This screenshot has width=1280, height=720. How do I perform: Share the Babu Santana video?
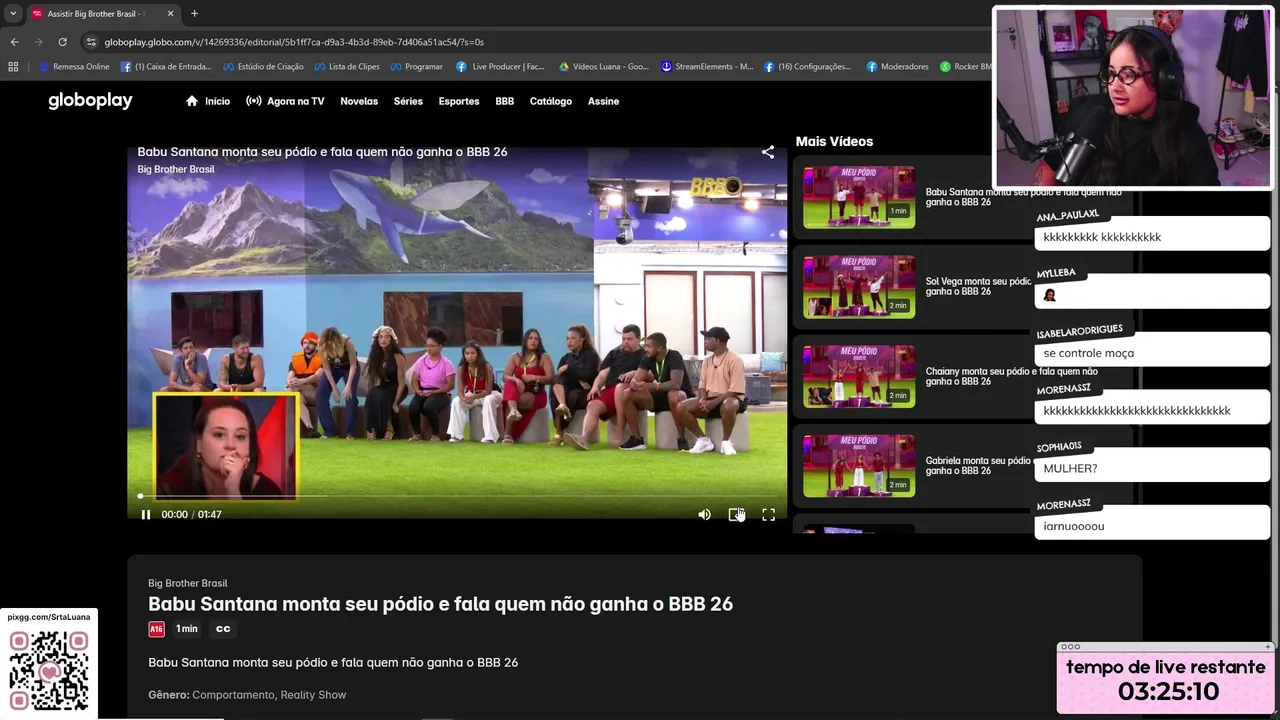[x=768, y=152]
